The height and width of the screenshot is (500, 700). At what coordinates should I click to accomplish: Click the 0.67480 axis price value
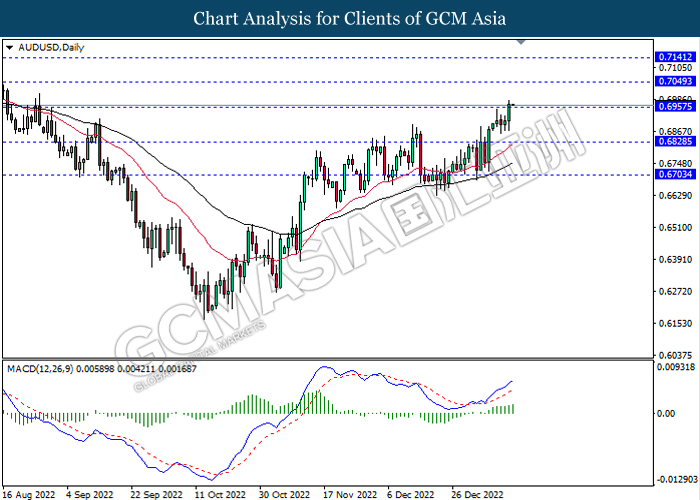pos(675,163)
